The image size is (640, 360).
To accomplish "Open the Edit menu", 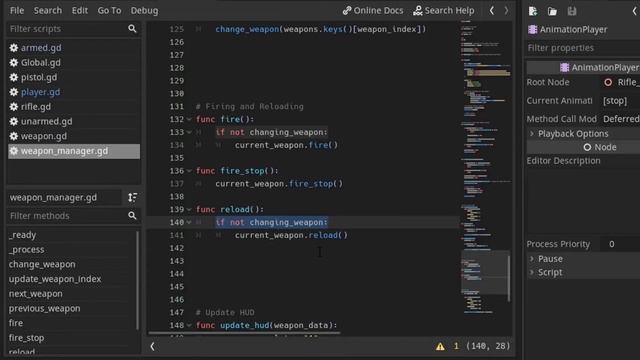I will [80, 10].
